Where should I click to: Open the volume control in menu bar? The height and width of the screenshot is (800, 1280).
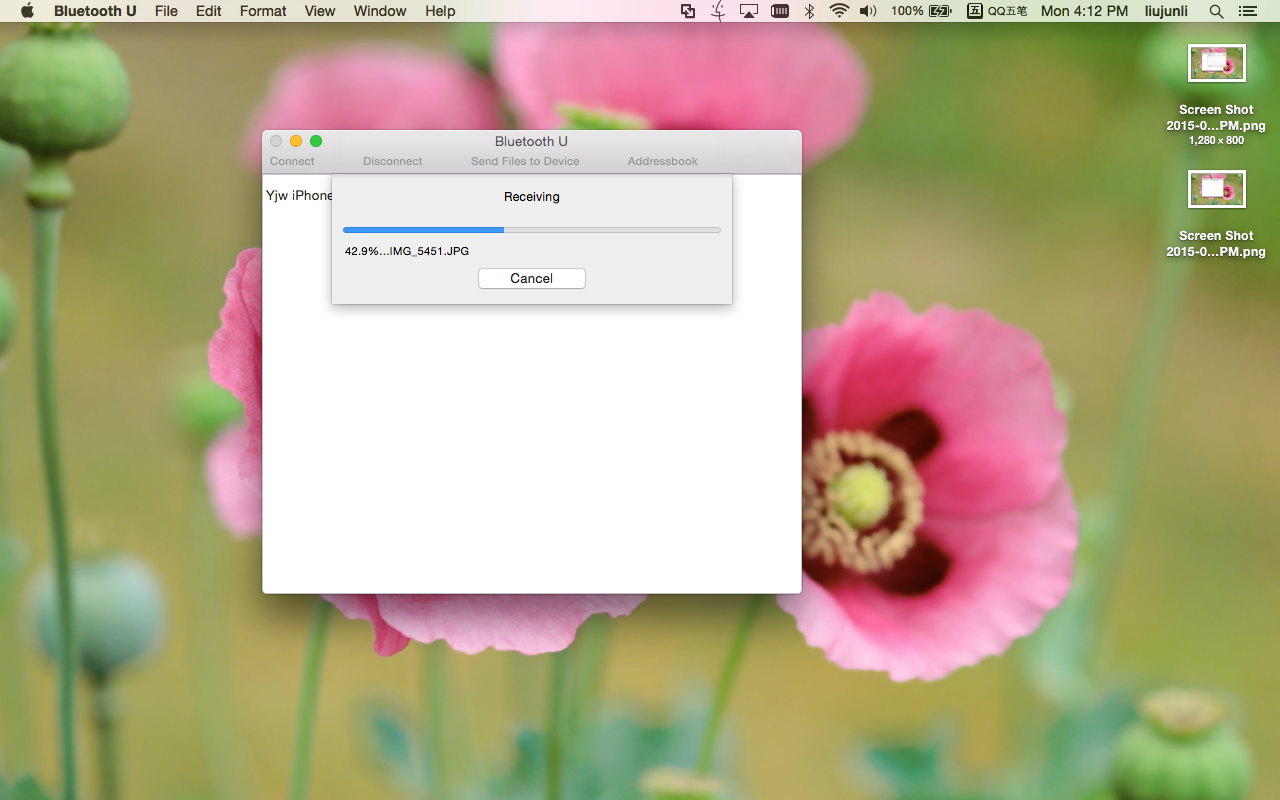click(x=868, y=11)
